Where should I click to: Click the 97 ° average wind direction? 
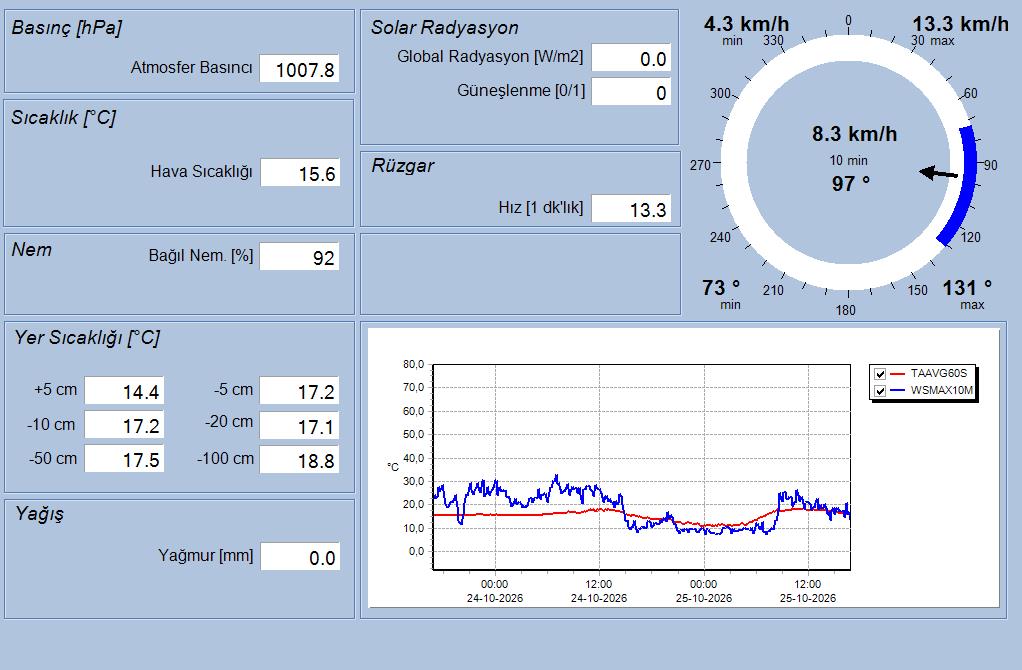[851, 184]
